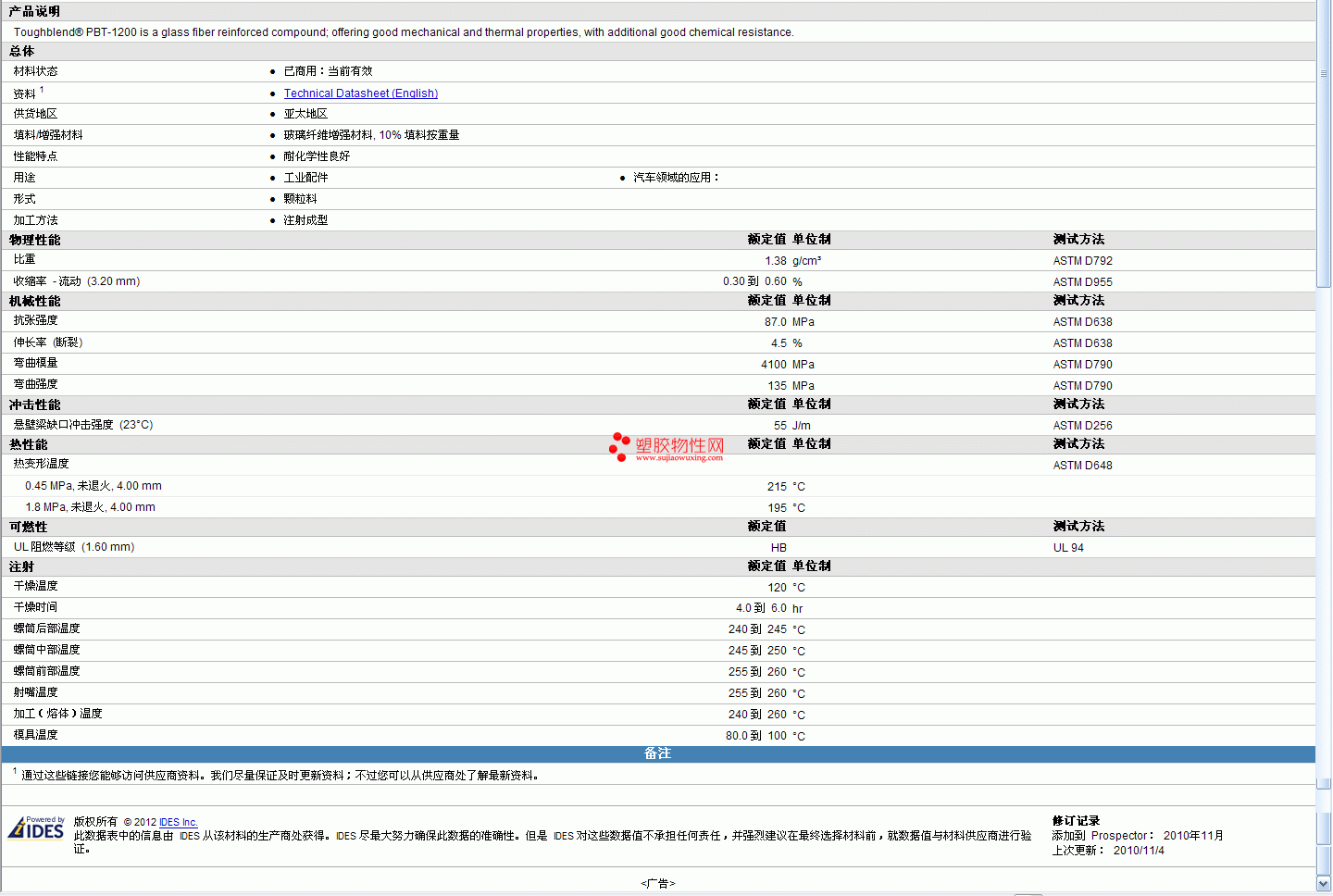The height and width of the screenshot is (896, 1333).
Task: Click the "加工（熔体）温度" row label
Action: point(58,714)
